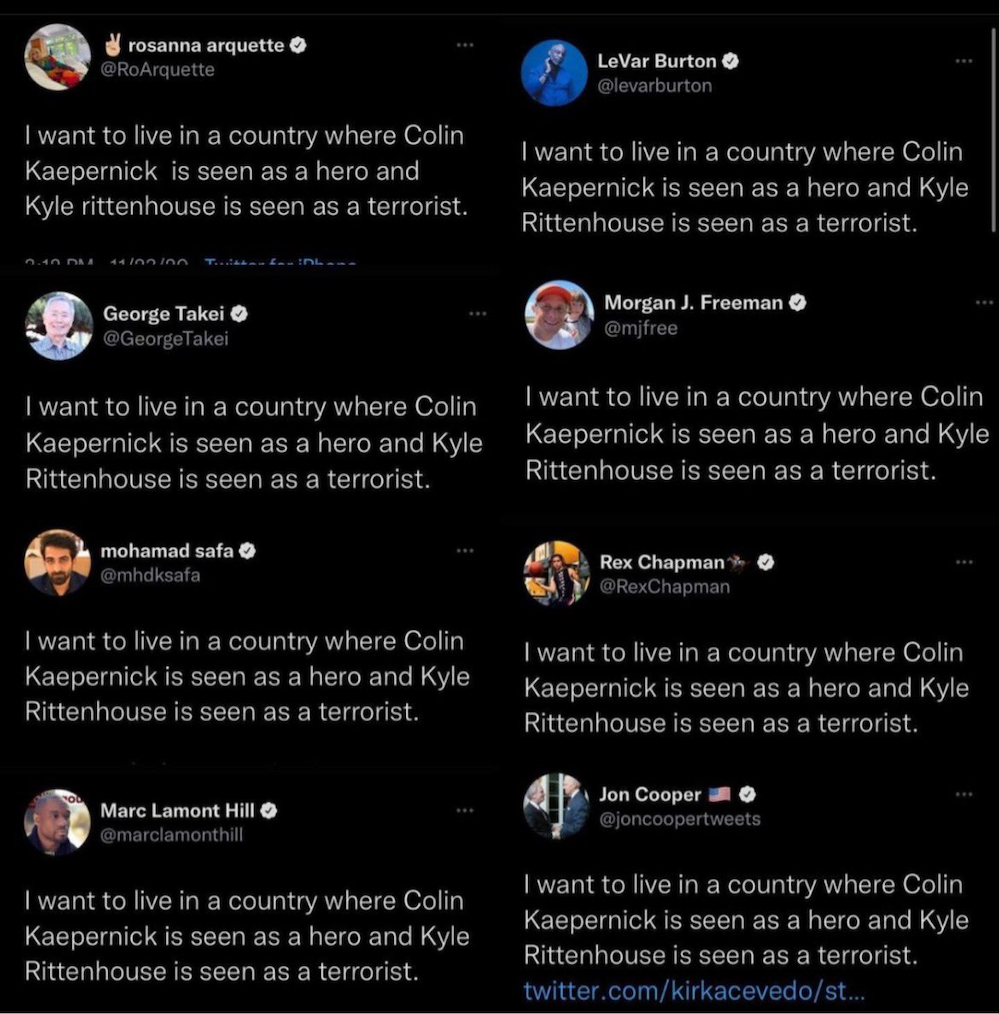Image resolution: width=999 pixels, height=1014 pixels.
Task: Click rosanna arquette's profile picture
Action: coord(57,57)
